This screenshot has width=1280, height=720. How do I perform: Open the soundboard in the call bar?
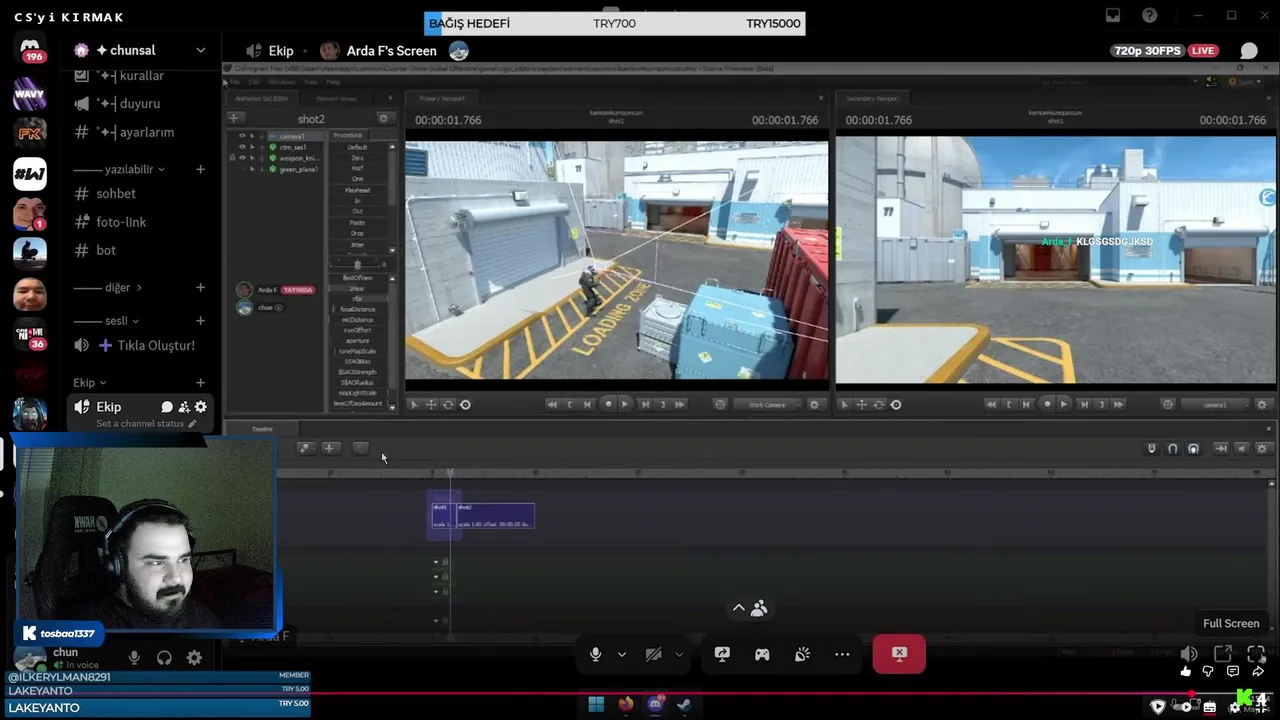(x=802, y=654)
